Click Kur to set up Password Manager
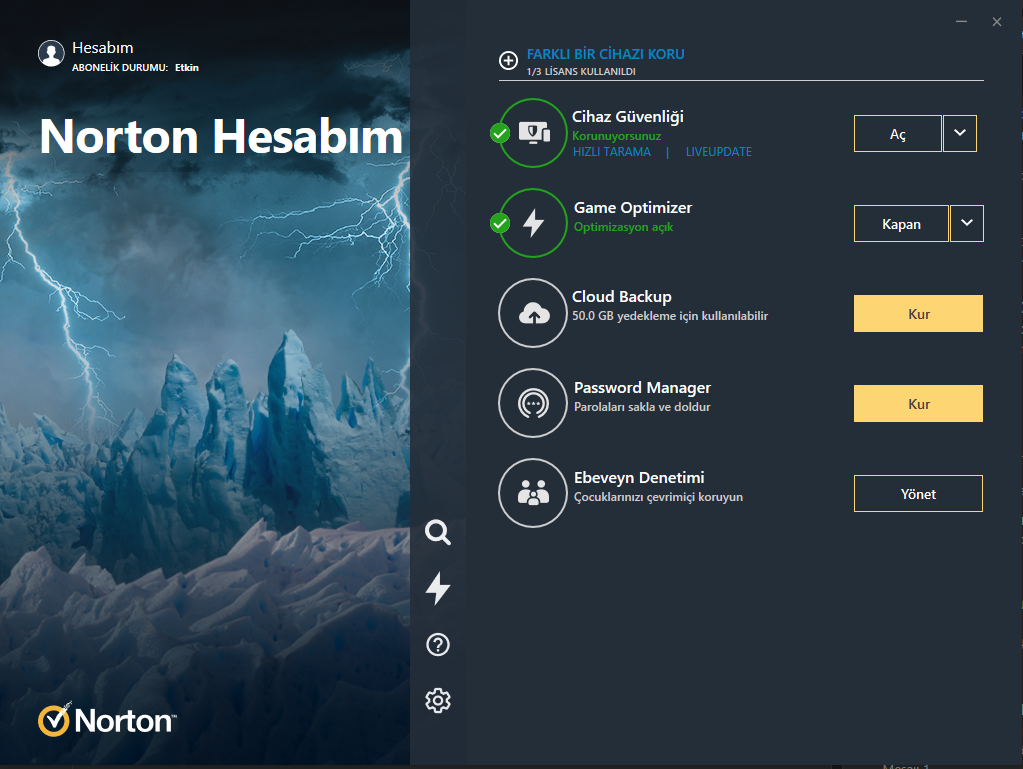Screen dimensions: 1023x769 click(919, 404)
